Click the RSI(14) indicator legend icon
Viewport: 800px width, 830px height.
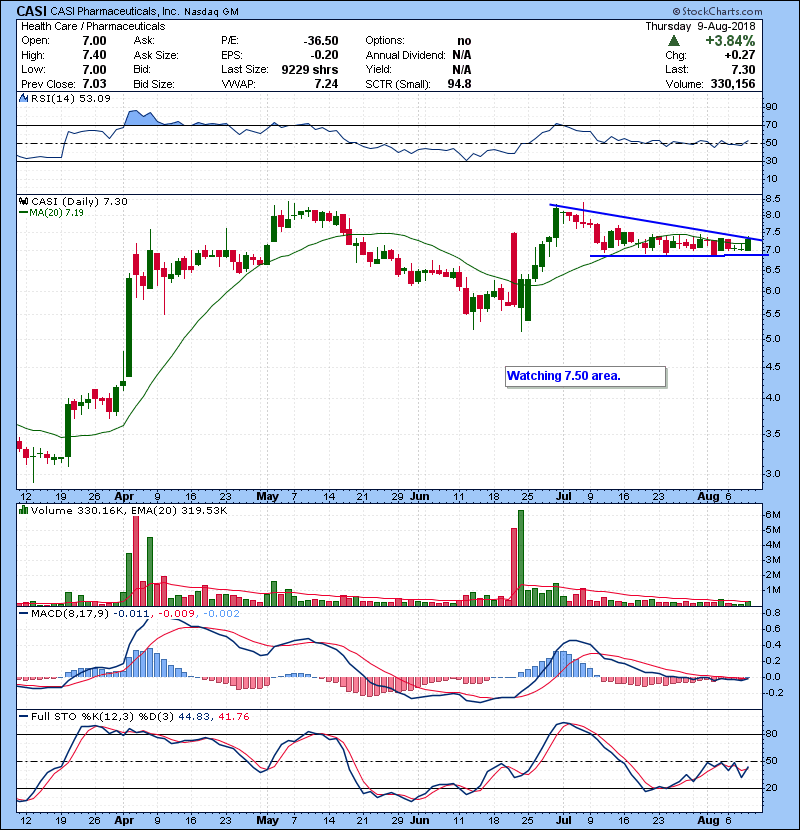(23, 98)
